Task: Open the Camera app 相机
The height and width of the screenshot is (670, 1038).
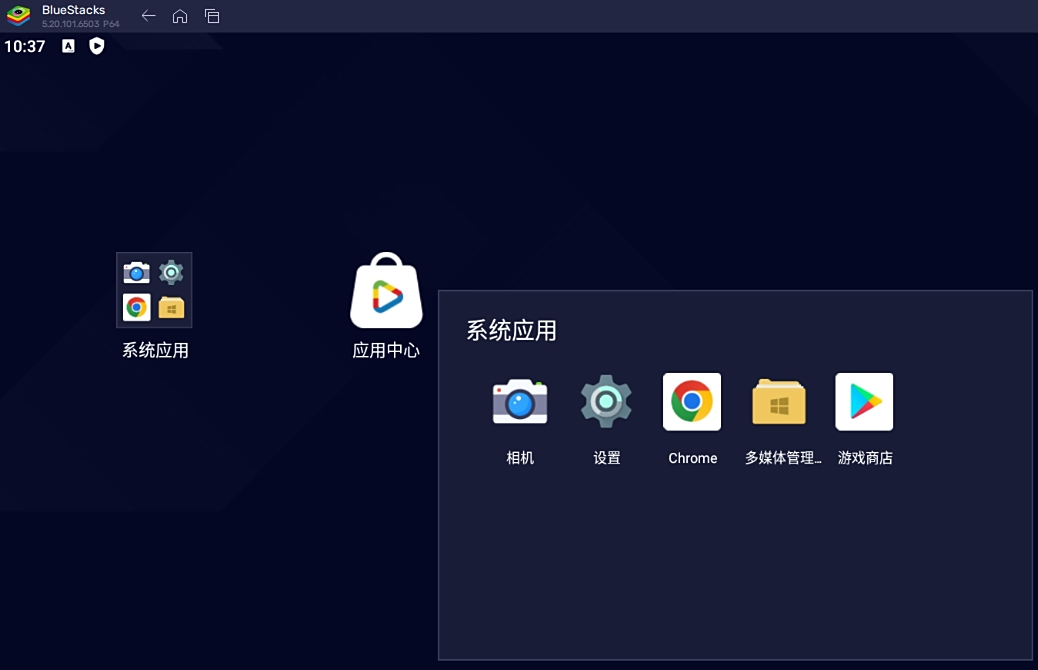Action: click(x=519, y=401)
